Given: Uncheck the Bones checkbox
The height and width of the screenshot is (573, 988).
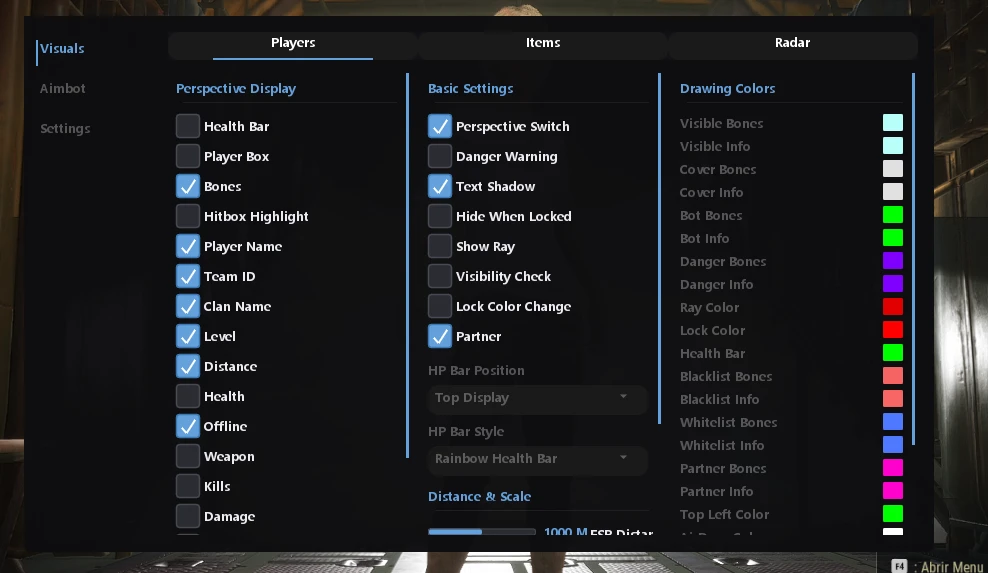Looking at the screenshot, I should 188,187.
